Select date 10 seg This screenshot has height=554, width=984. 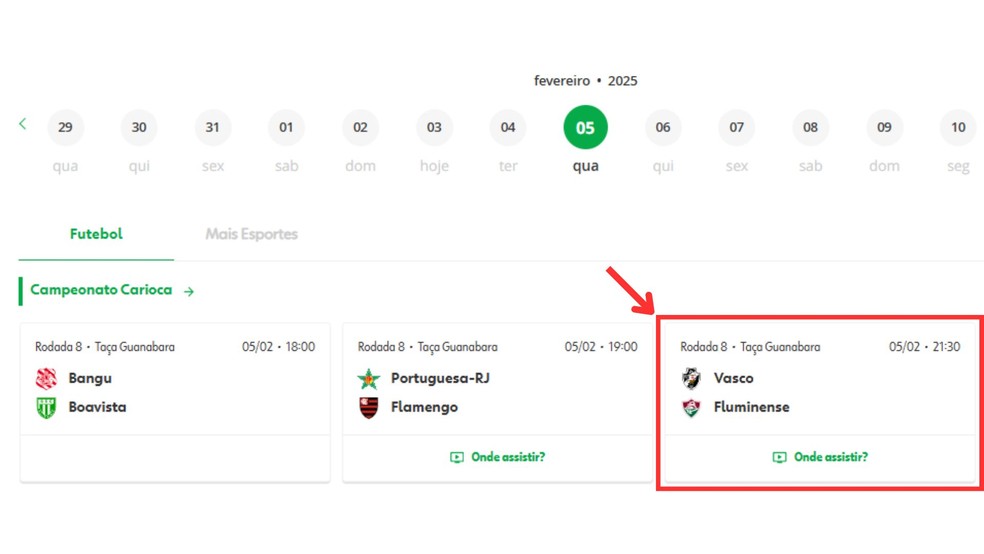point(958,128)
